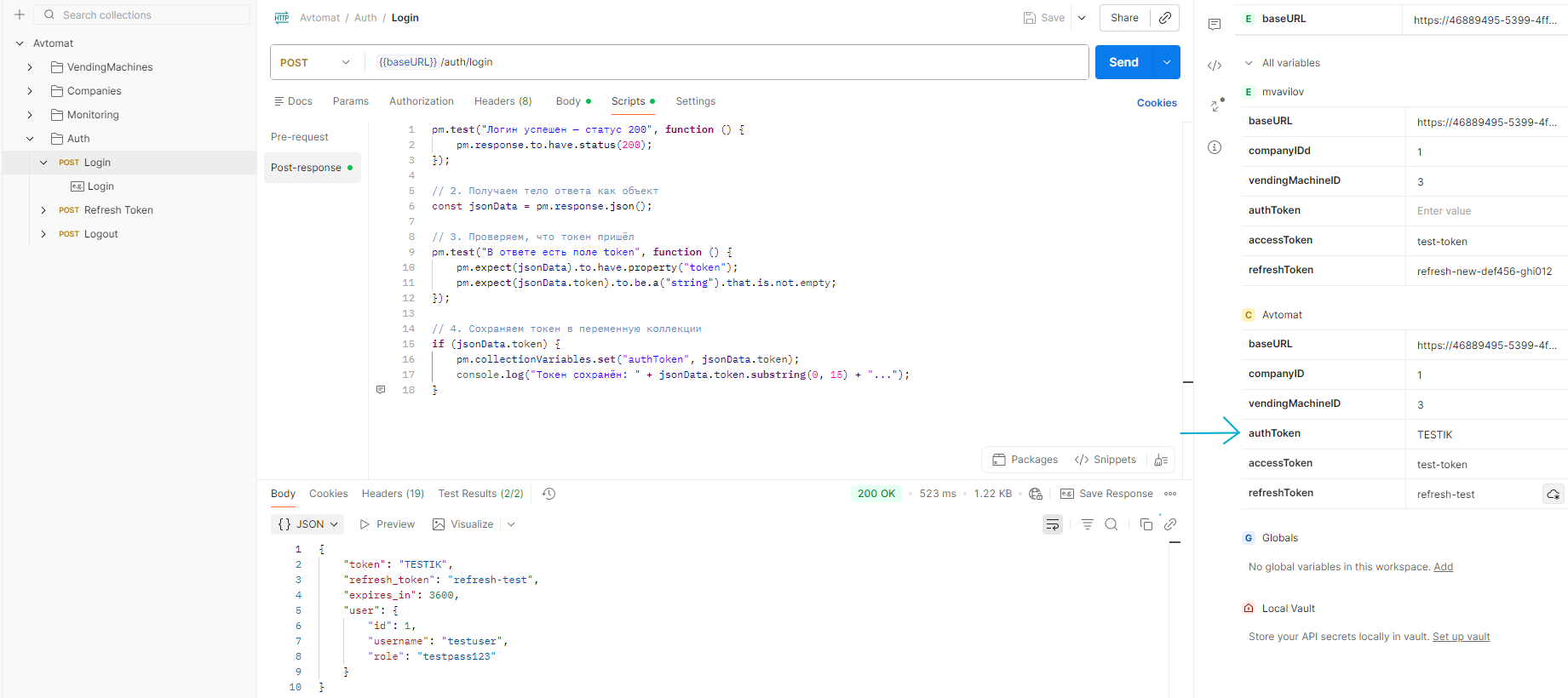This screenshot has height=698, width=1568.
Task: Open the JSON format dropdown
Action: pos(307,524)
